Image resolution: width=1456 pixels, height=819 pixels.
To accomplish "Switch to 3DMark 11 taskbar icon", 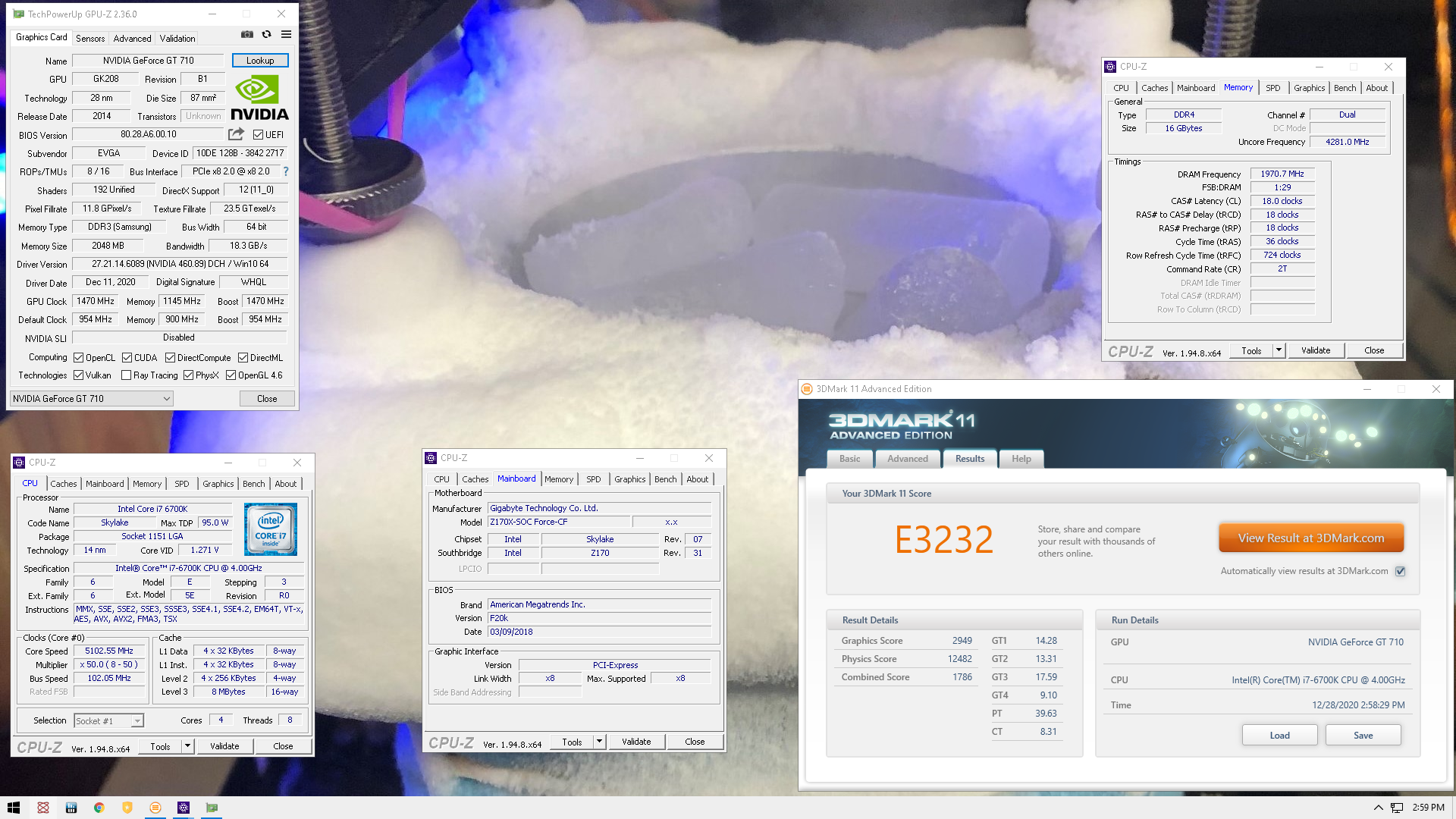I will point(155,808).
